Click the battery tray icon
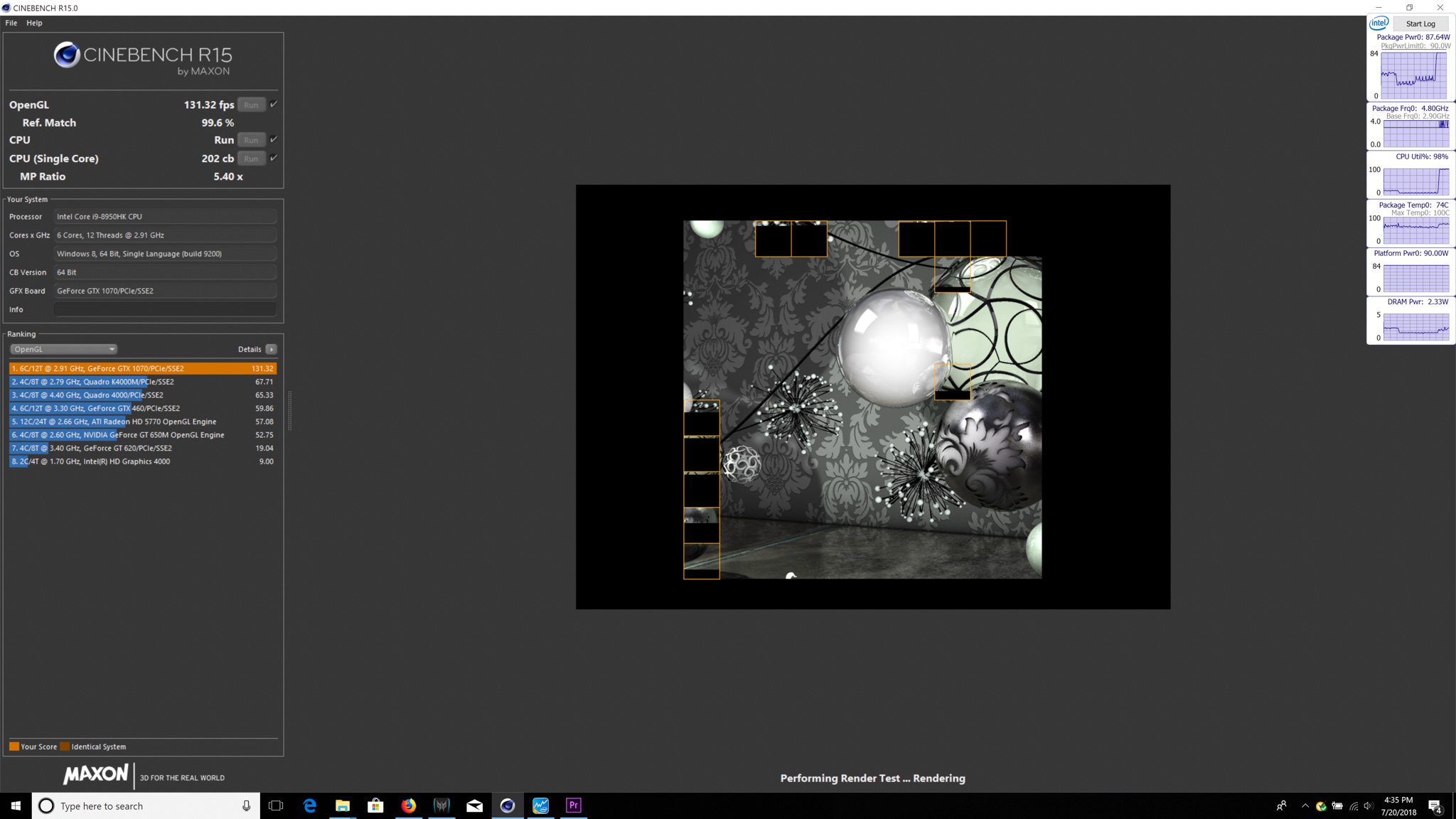 tap(1337, 805)
